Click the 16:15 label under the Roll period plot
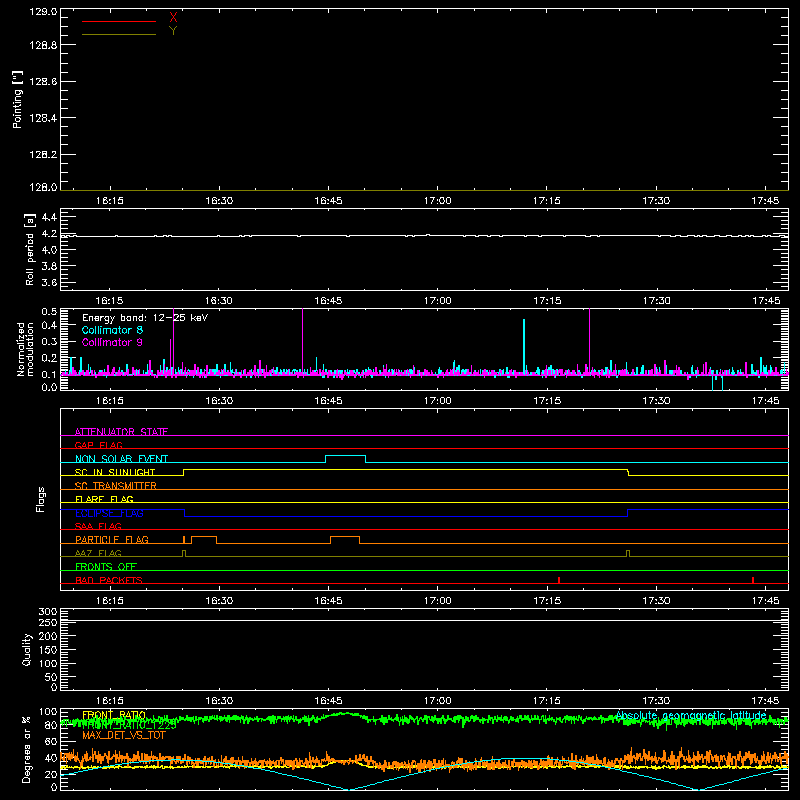Viewport: 800px width, 800px height. [x=110, y=301]
